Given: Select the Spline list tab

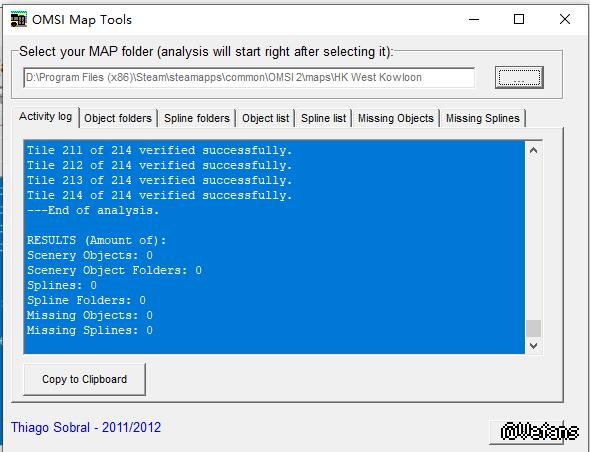Looking at the screenshot, I should [324, 118].
